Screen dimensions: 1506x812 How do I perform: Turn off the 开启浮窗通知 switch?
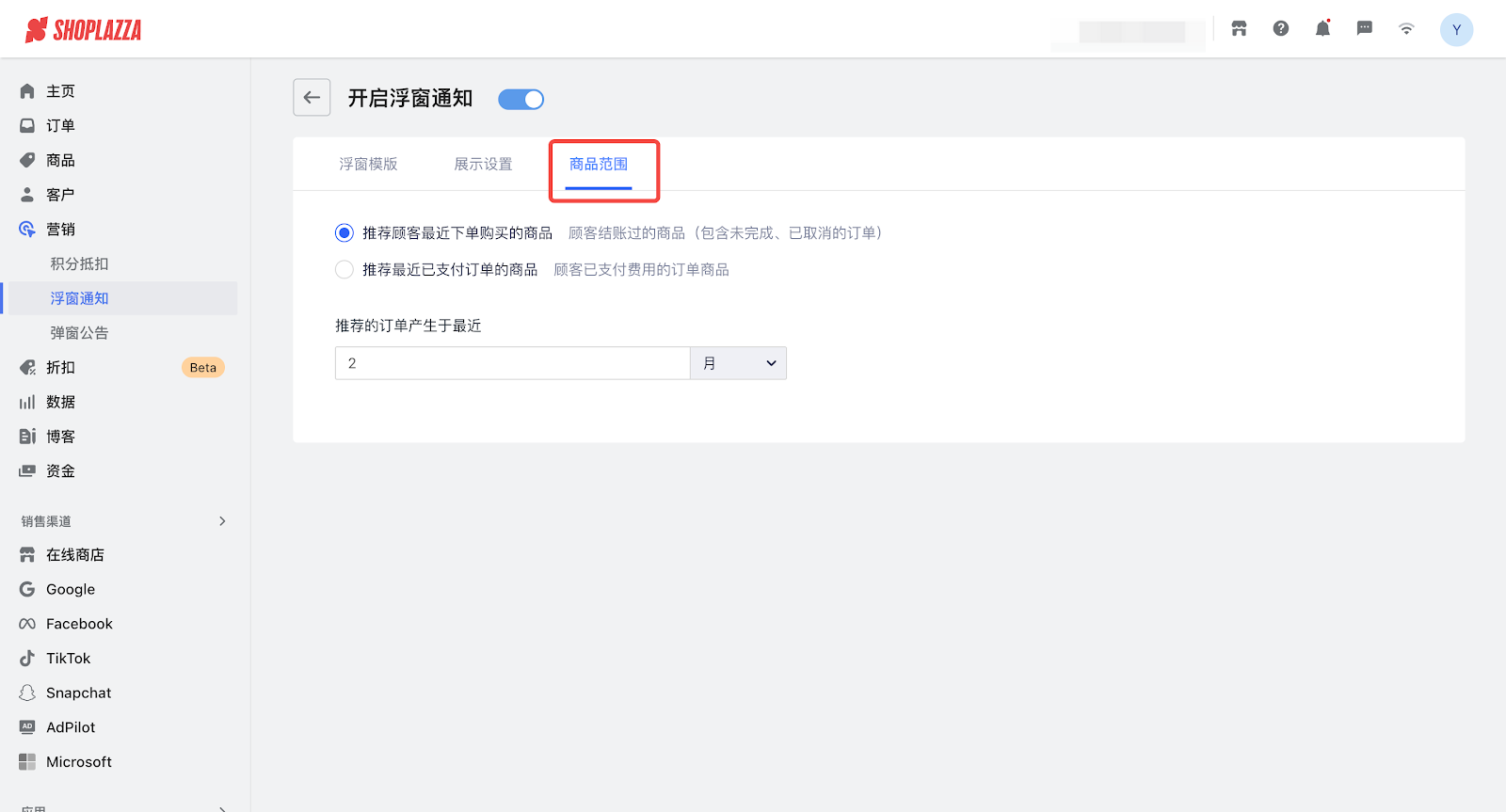point(521,100)
